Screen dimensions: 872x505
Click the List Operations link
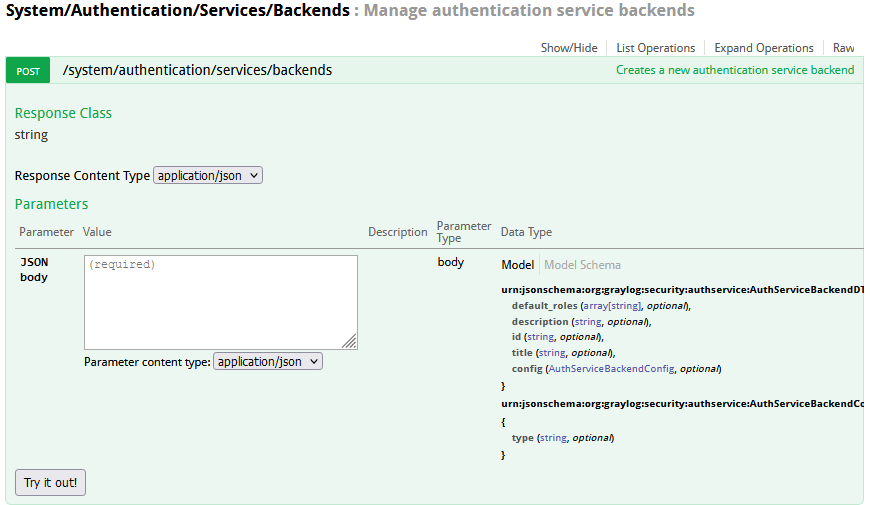(655, 48)
